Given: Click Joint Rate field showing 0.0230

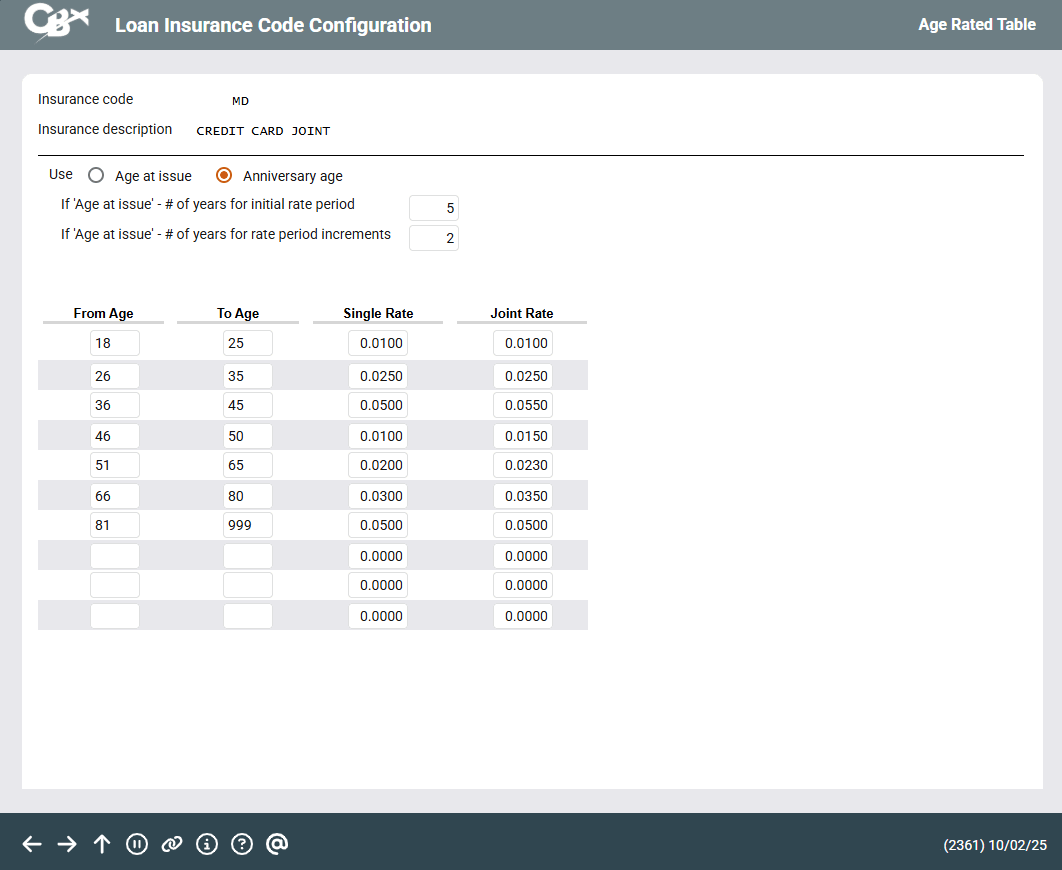Looking at the screenshot, I should point(523,465).
